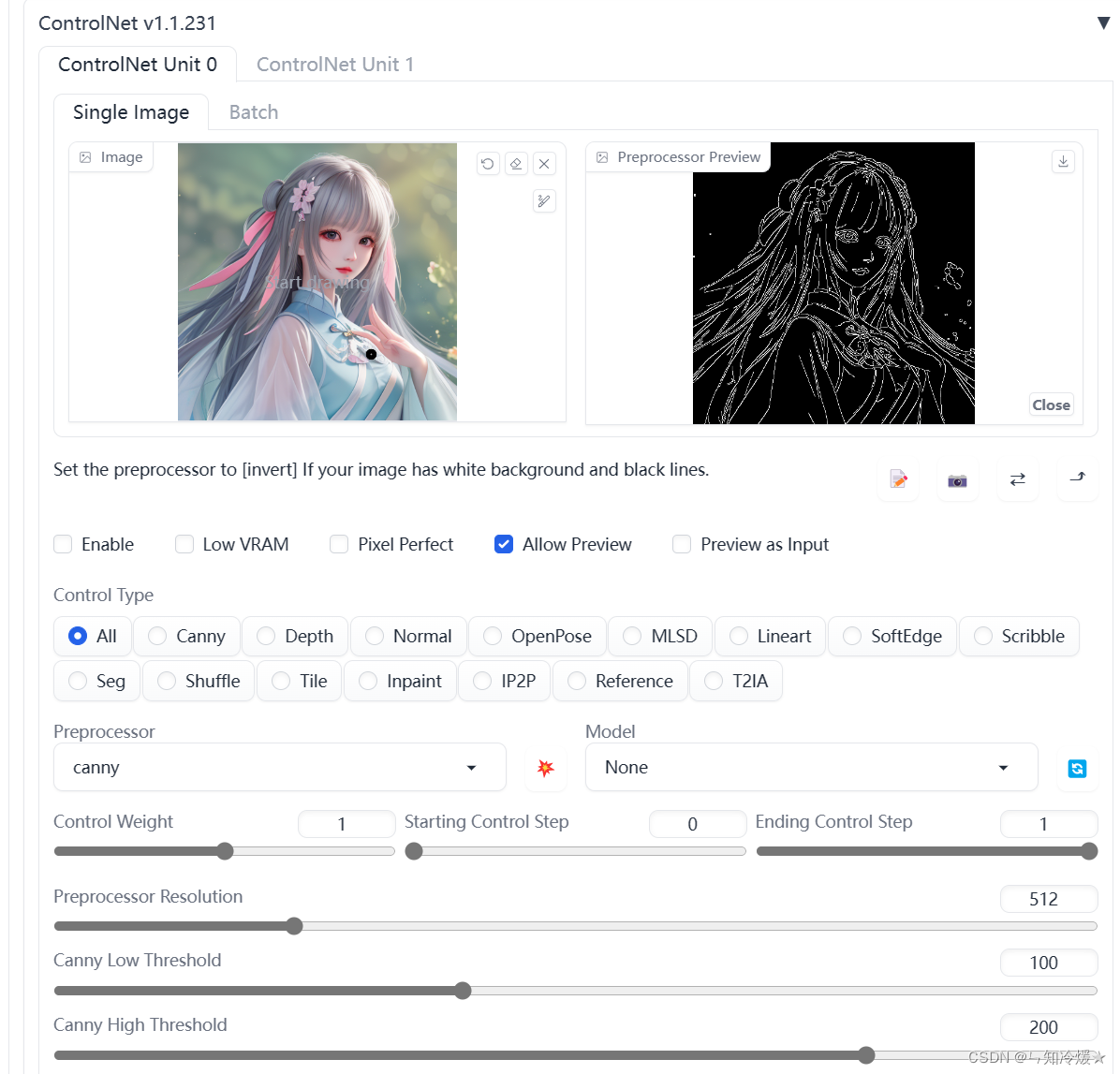Click the Starting Control Step value field

[x=697, y=824]
